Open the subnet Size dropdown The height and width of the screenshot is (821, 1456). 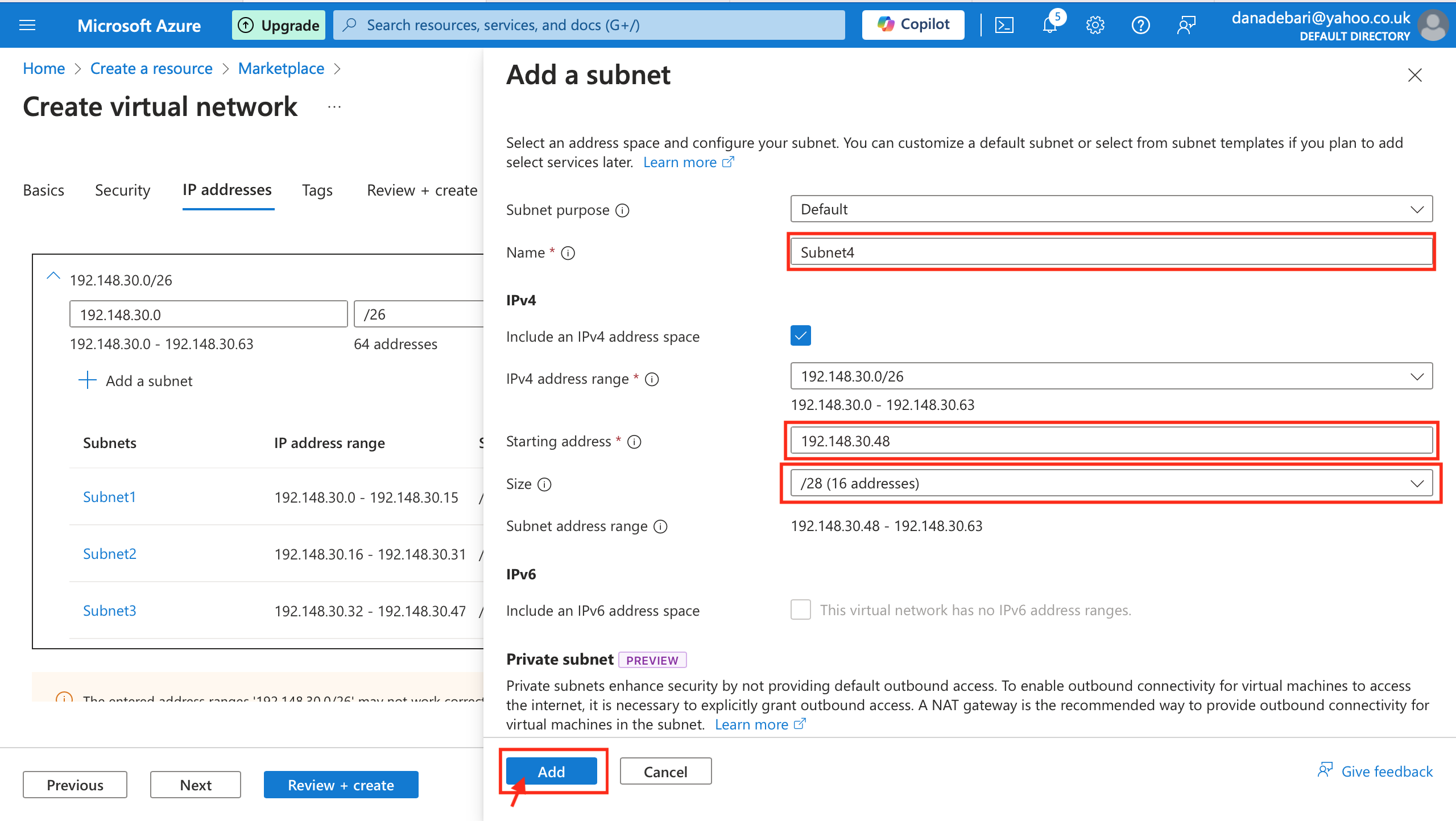(1111, 483)
